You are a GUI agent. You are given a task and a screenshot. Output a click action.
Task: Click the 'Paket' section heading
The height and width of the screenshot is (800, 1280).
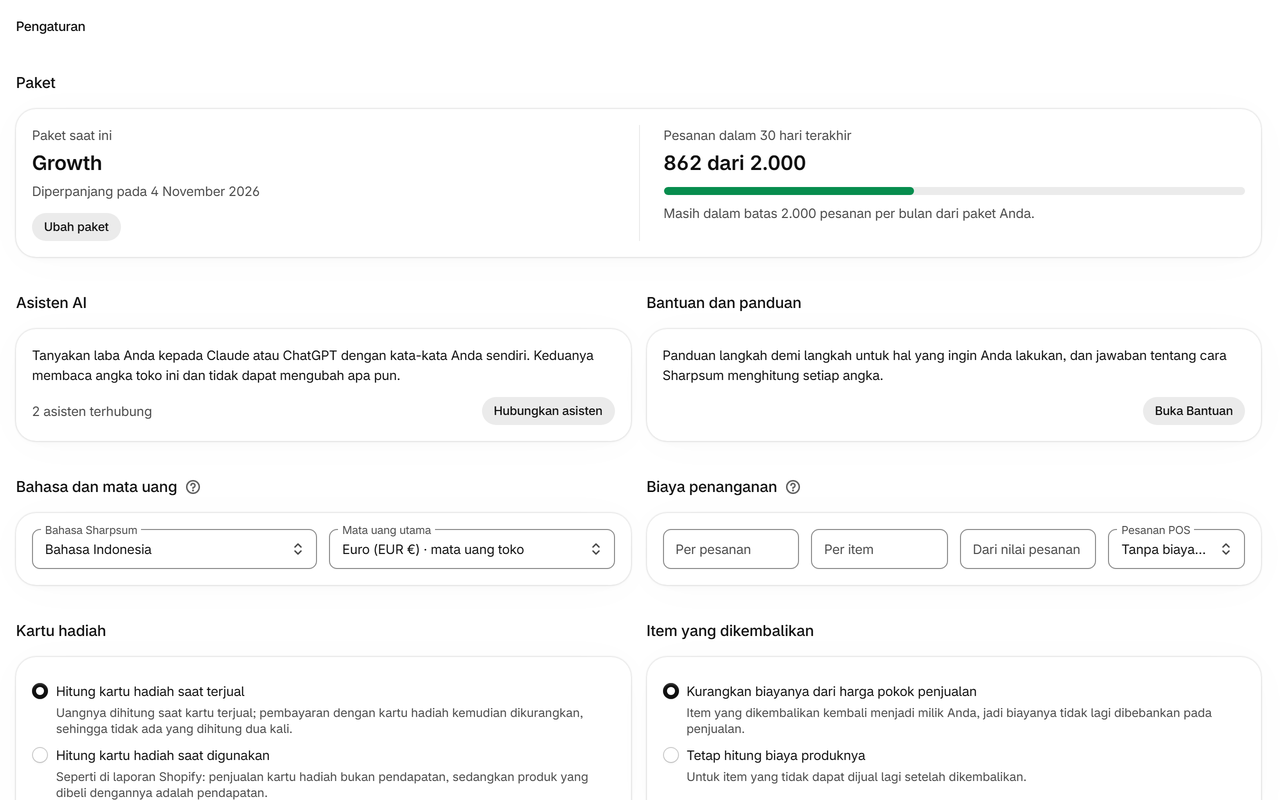(x=36, y=83)
